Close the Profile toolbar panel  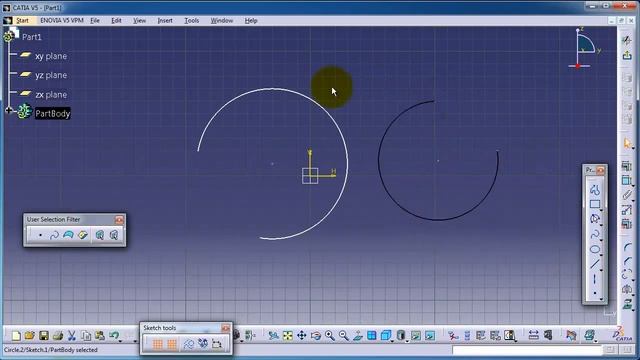pyautogui.click(x=600, y=170)
